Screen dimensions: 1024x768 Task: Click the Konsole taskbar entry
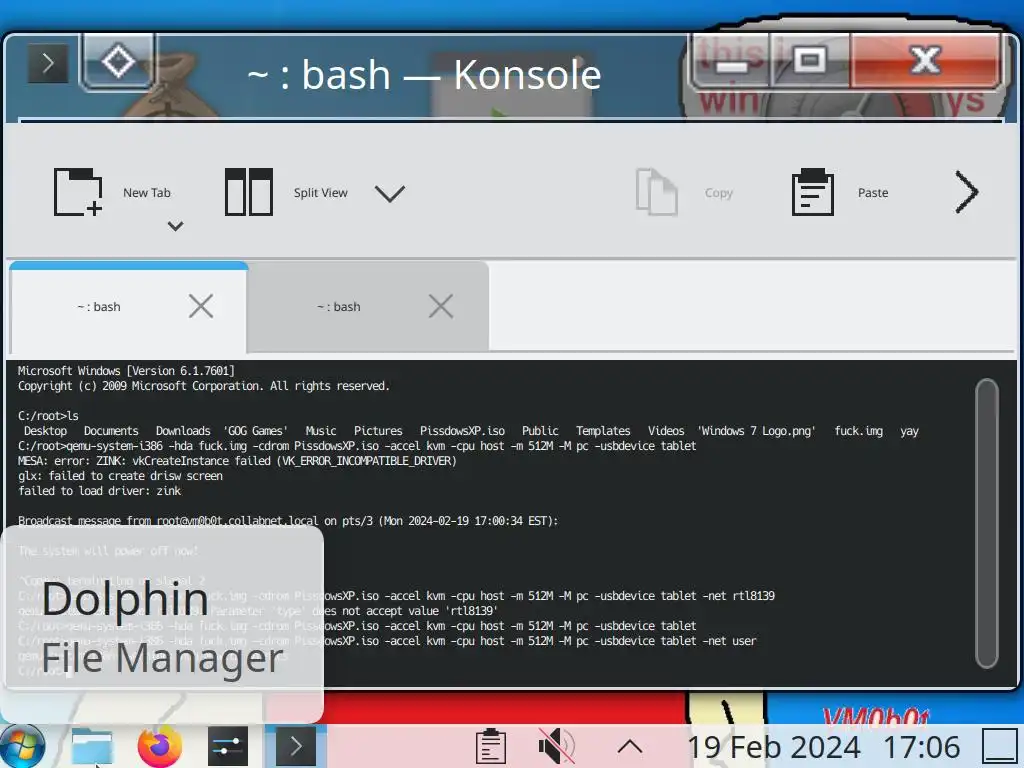click(x=295, y=746)
